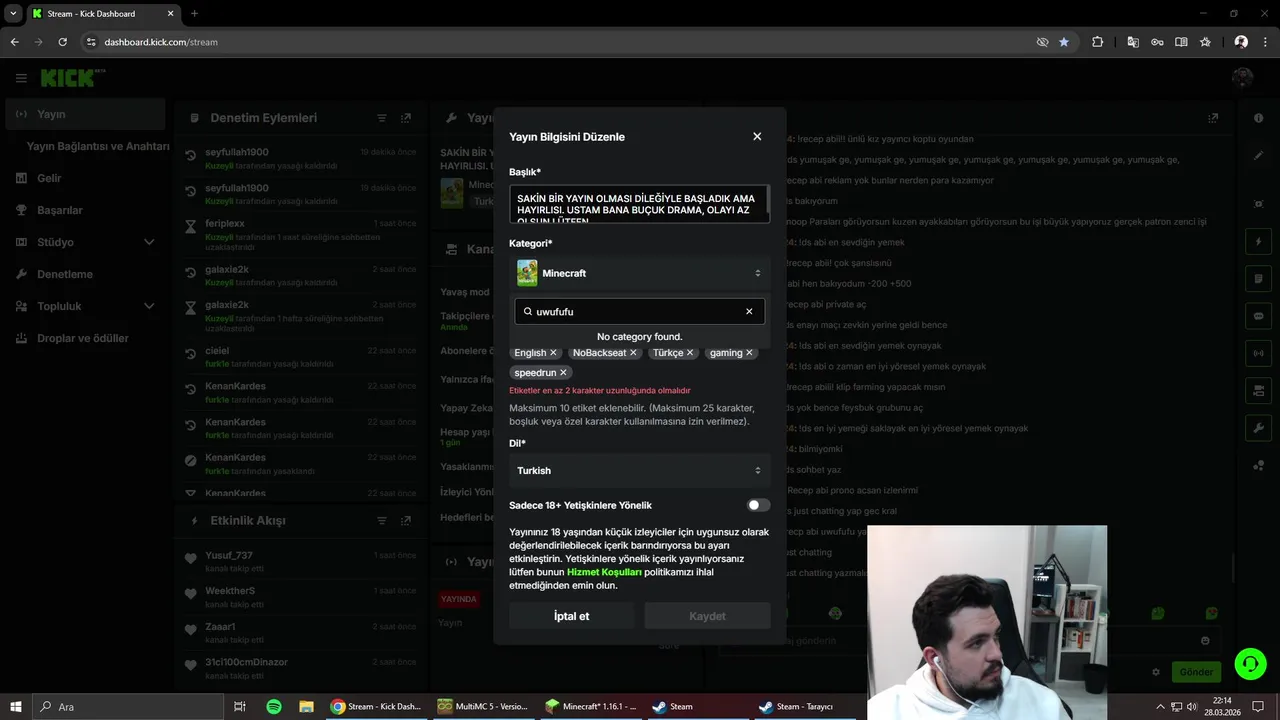Switch to Minecraft 1.16.1 taskbar window
This screenshot has width=1280, height=720.
tap(592, 706)
